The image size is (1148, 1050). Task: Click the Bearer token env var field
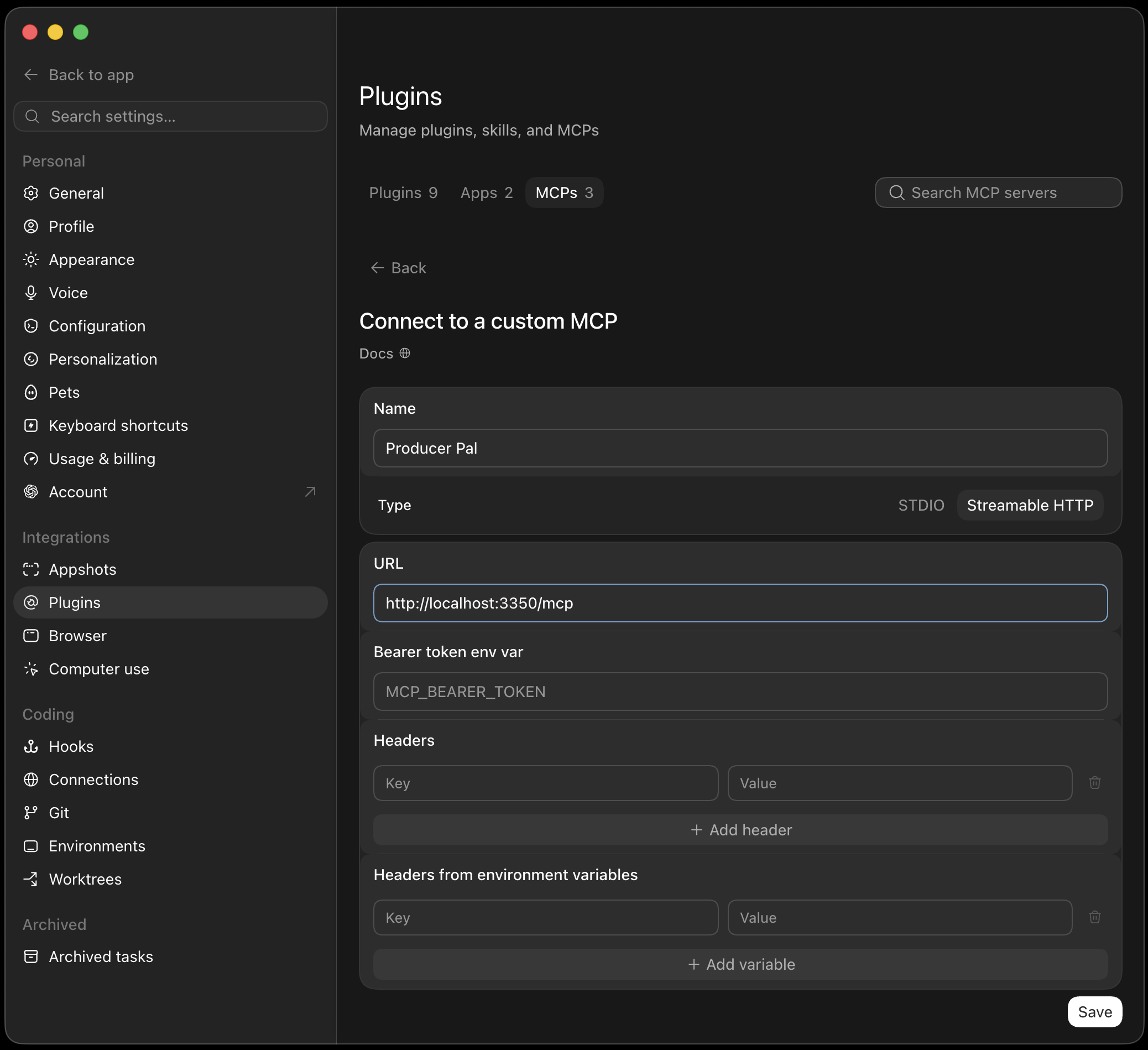[x=740, y=692]
